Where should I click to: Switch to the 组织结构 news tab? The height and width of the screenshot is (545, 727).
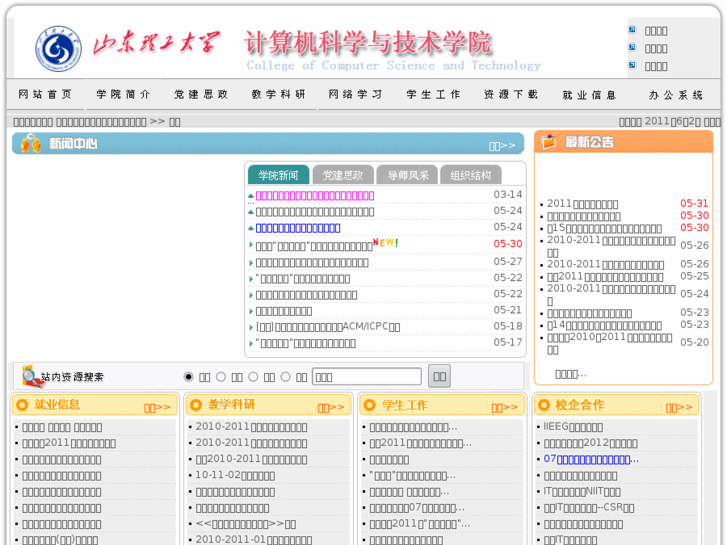point(471,175)
